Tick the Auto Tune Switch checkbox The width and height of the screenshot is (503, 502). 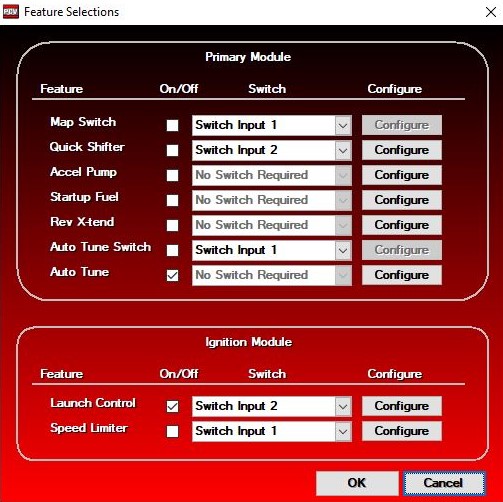point(172,250)
